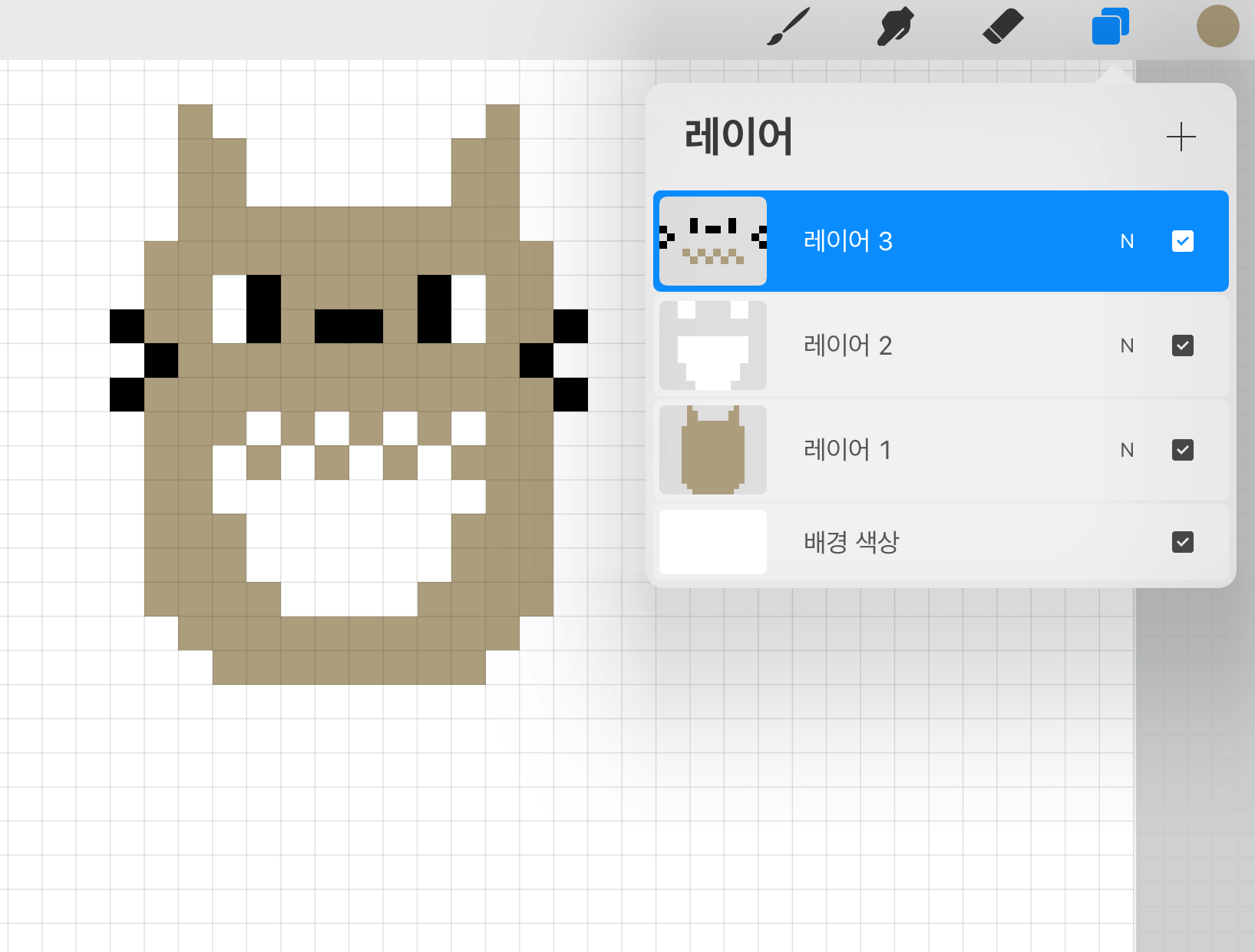Add a new layer with plus
This screenshot has width=1255, height=952.
pyautogui.click(x=1181, y=137)
